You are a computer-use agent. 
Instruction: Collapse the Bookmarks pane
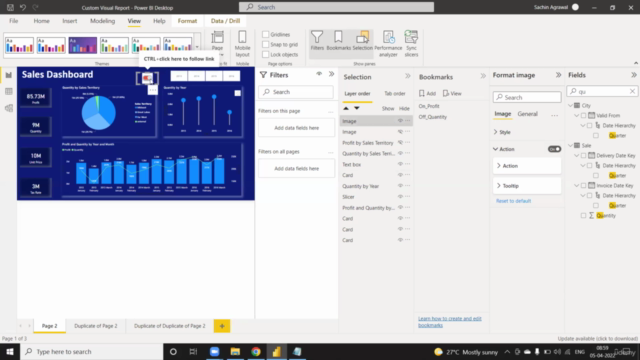[x=483, y=76]
